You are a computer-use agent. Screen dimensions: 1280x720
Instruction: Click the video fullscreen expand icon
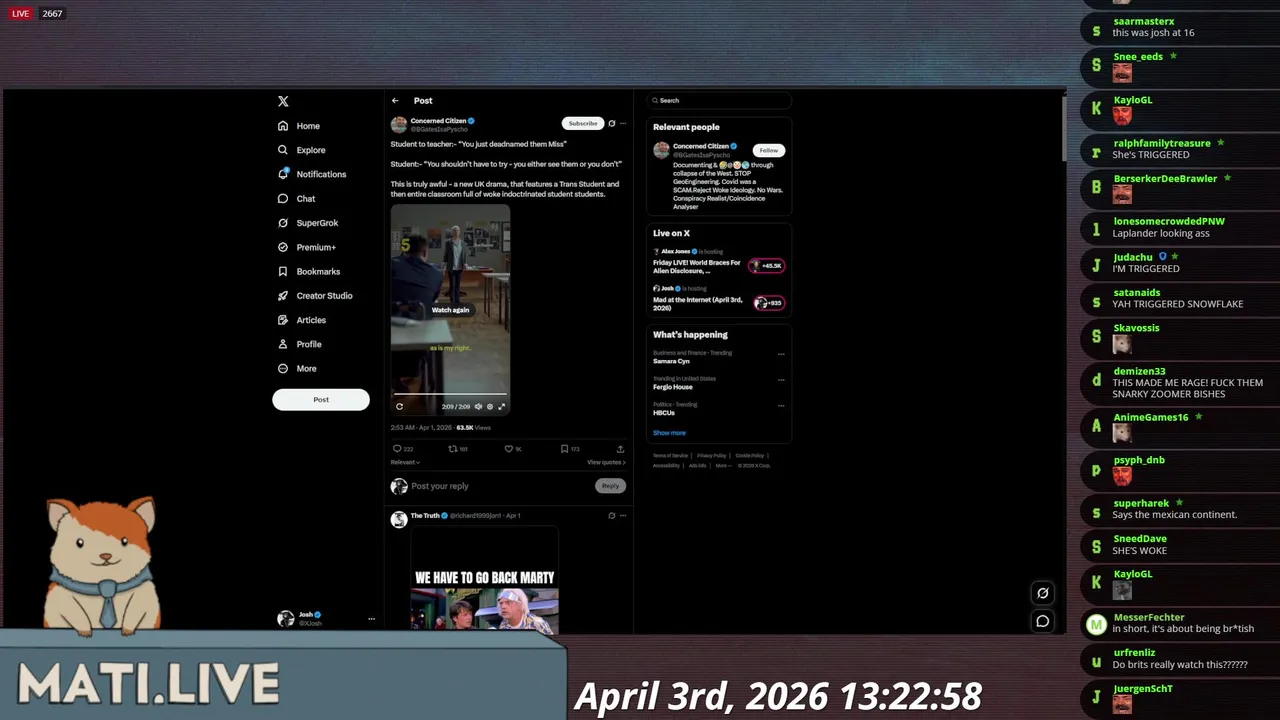click(501, 406)
